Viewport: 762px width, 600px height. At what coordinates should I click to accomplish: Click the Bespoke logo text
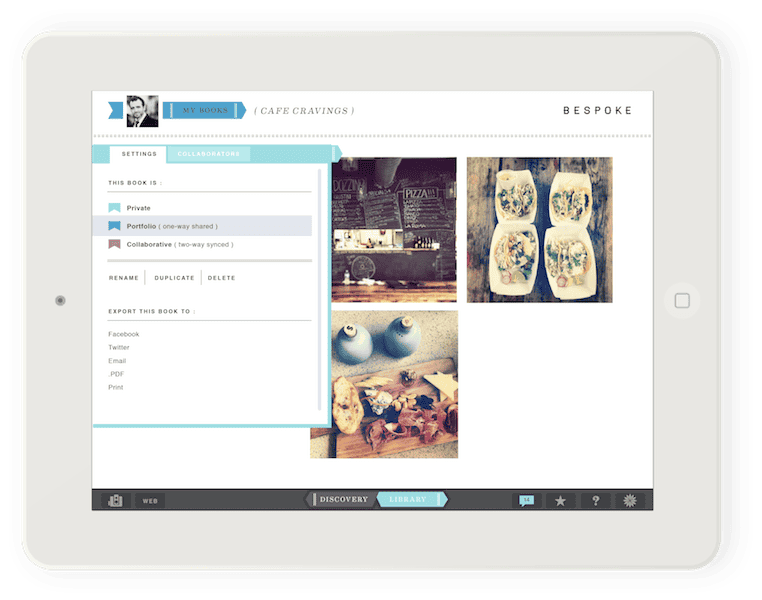[597, 111]
